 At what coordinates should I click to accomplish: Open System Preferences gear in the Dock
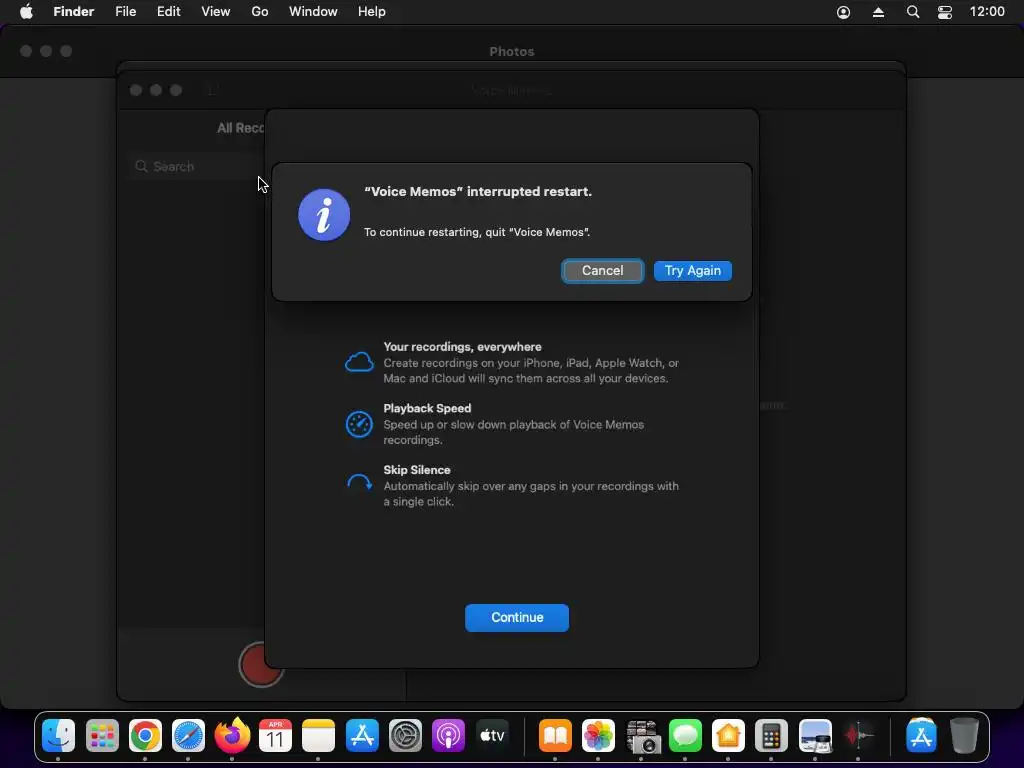[405, 736]
